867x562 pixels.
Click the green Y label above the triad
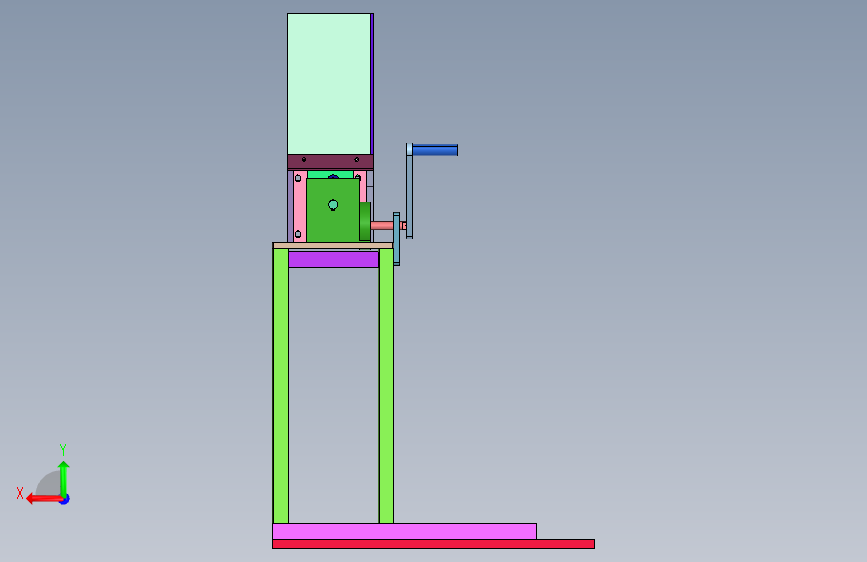(x=63, y=449)
